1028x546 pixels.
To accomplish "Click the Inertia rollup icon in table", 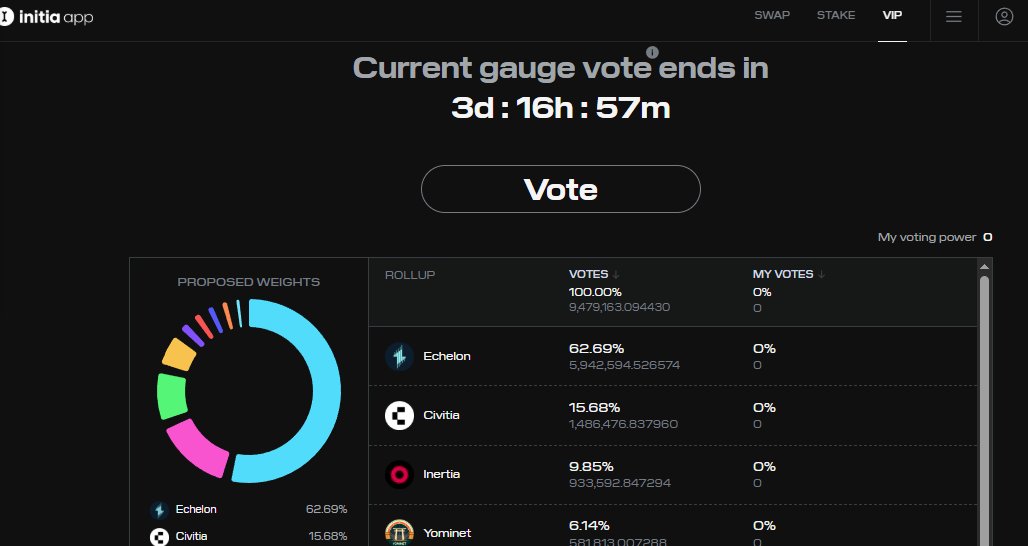I will [399, 474].
